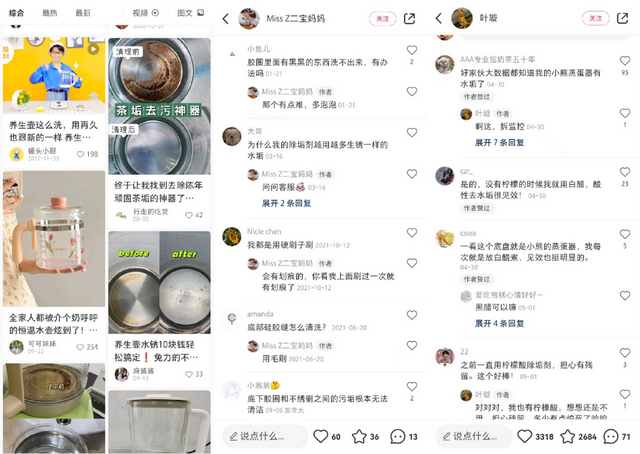This screenshot has width=640, height=454.
Task: Open 茶垢去污神器 before-after post thumbnail
Action: click(160, 106)
